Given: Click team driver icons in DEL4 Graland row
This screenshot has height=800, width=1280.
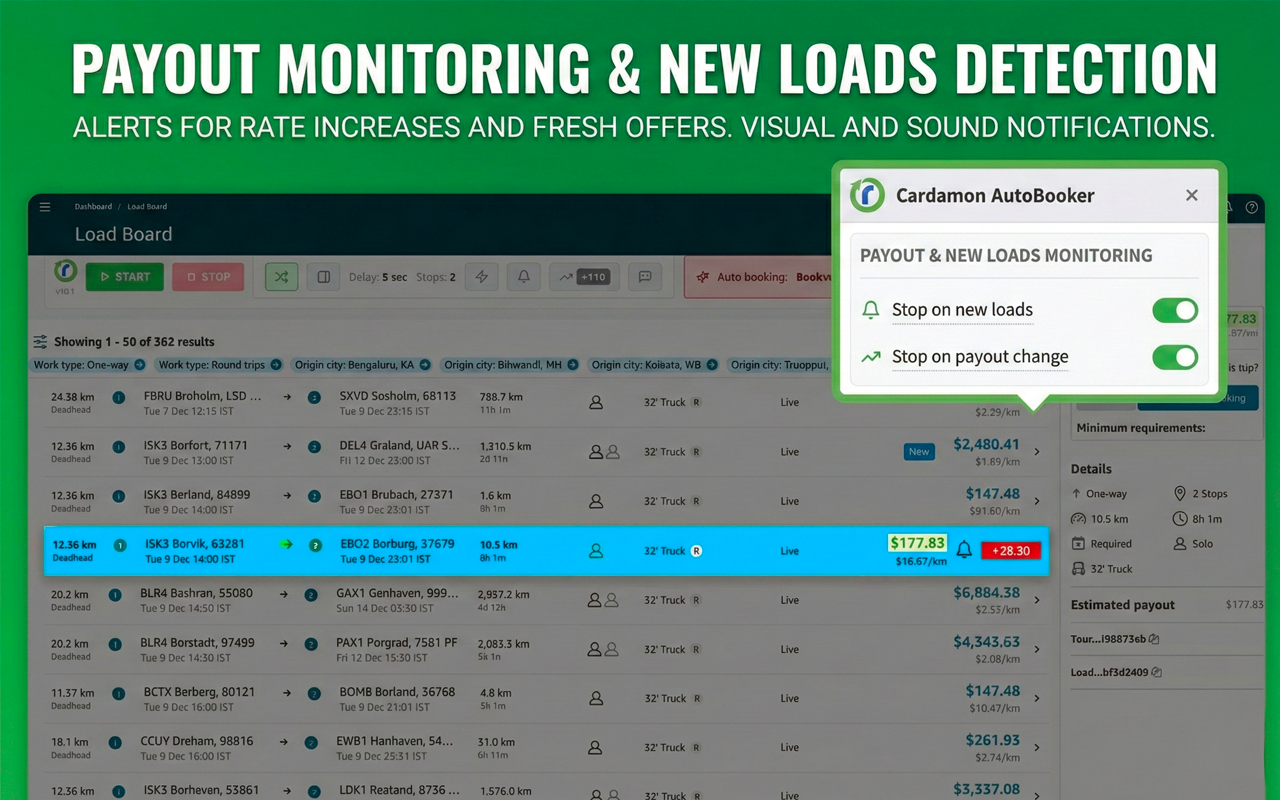Looking at the screenshot, I should point(604,452).
